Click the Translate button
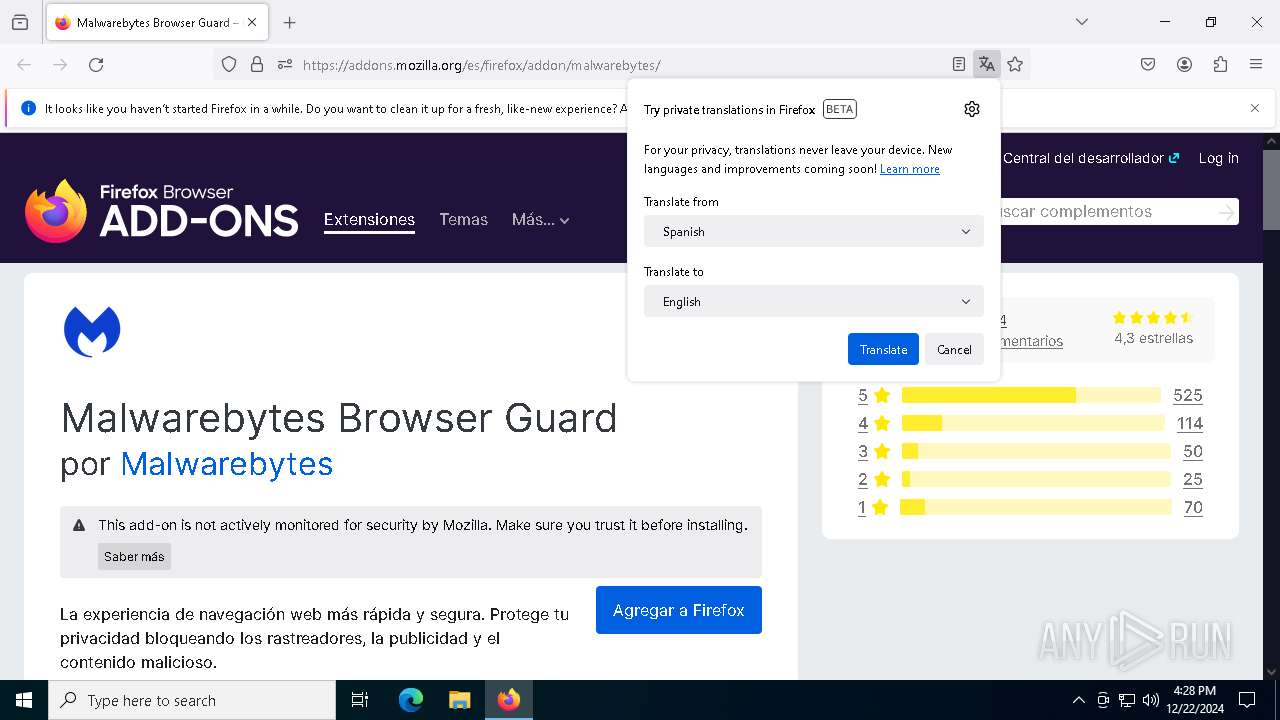The width and height of the screenshot is (1280, 720). 883,349
